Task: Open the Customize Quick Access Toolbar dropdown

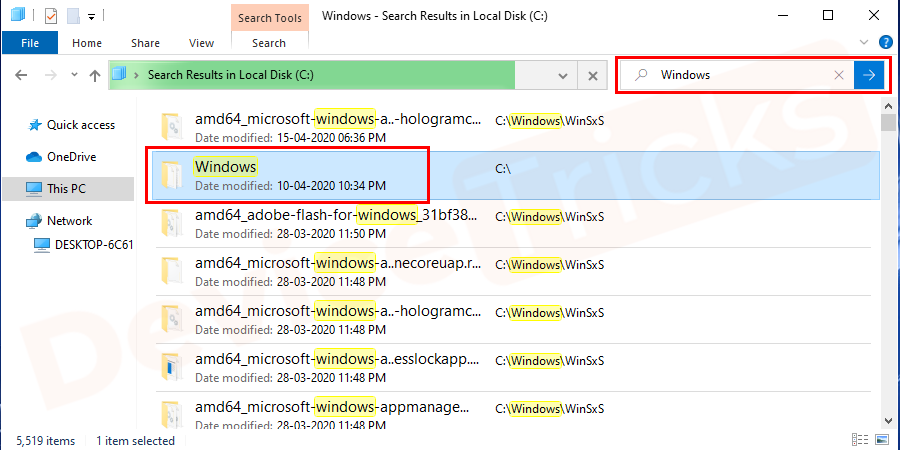Action: click(91, 17)
